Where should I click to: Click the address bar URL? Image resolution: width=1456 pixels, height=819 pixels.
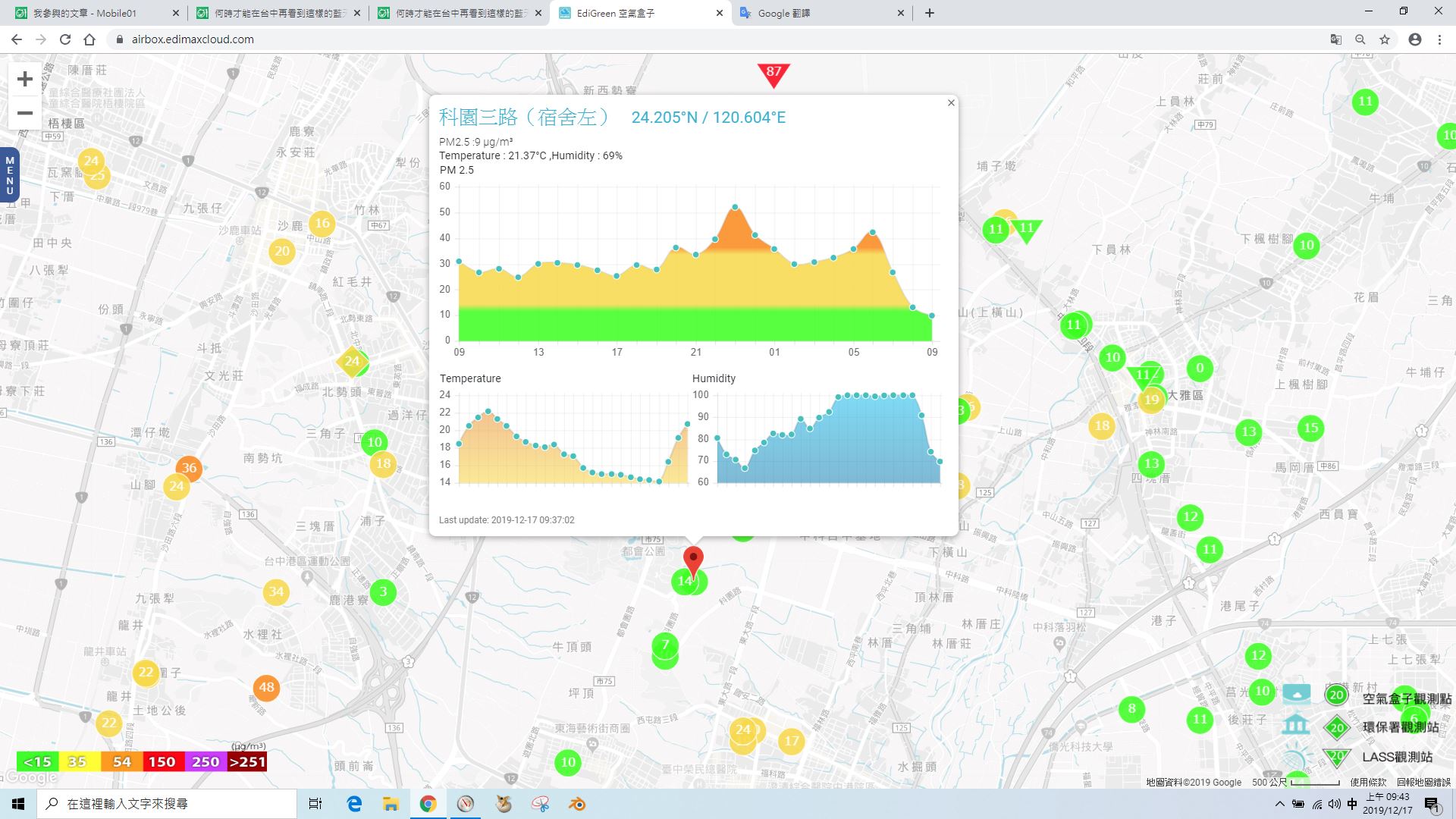point(193,39)
